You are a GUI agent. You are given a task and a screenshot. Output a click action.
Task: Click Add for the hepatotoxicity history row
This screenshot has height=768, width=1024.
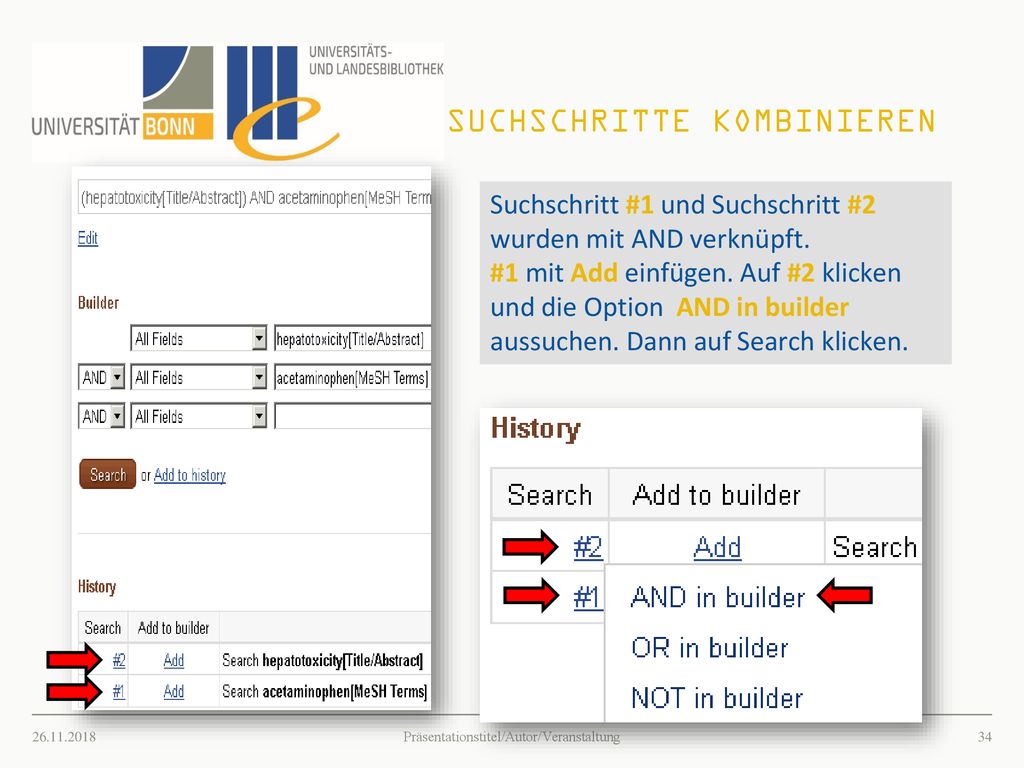174,660
